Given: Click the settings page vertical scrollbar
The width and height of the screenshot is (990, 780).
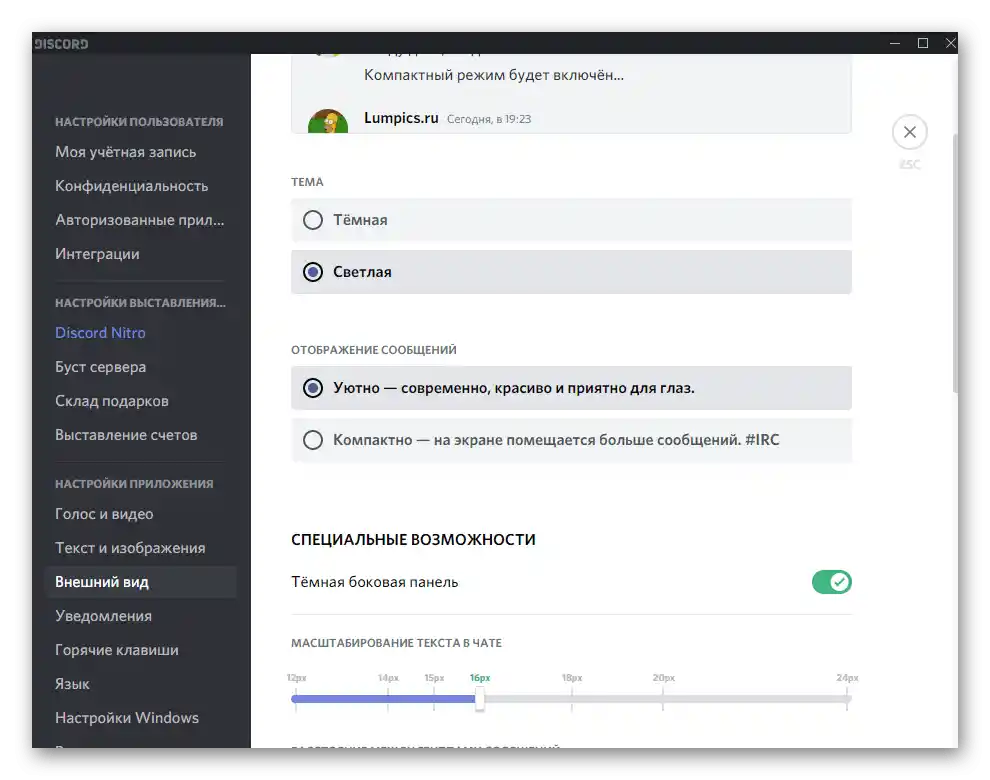Looking at the screenshot, I should pos(955,263).
